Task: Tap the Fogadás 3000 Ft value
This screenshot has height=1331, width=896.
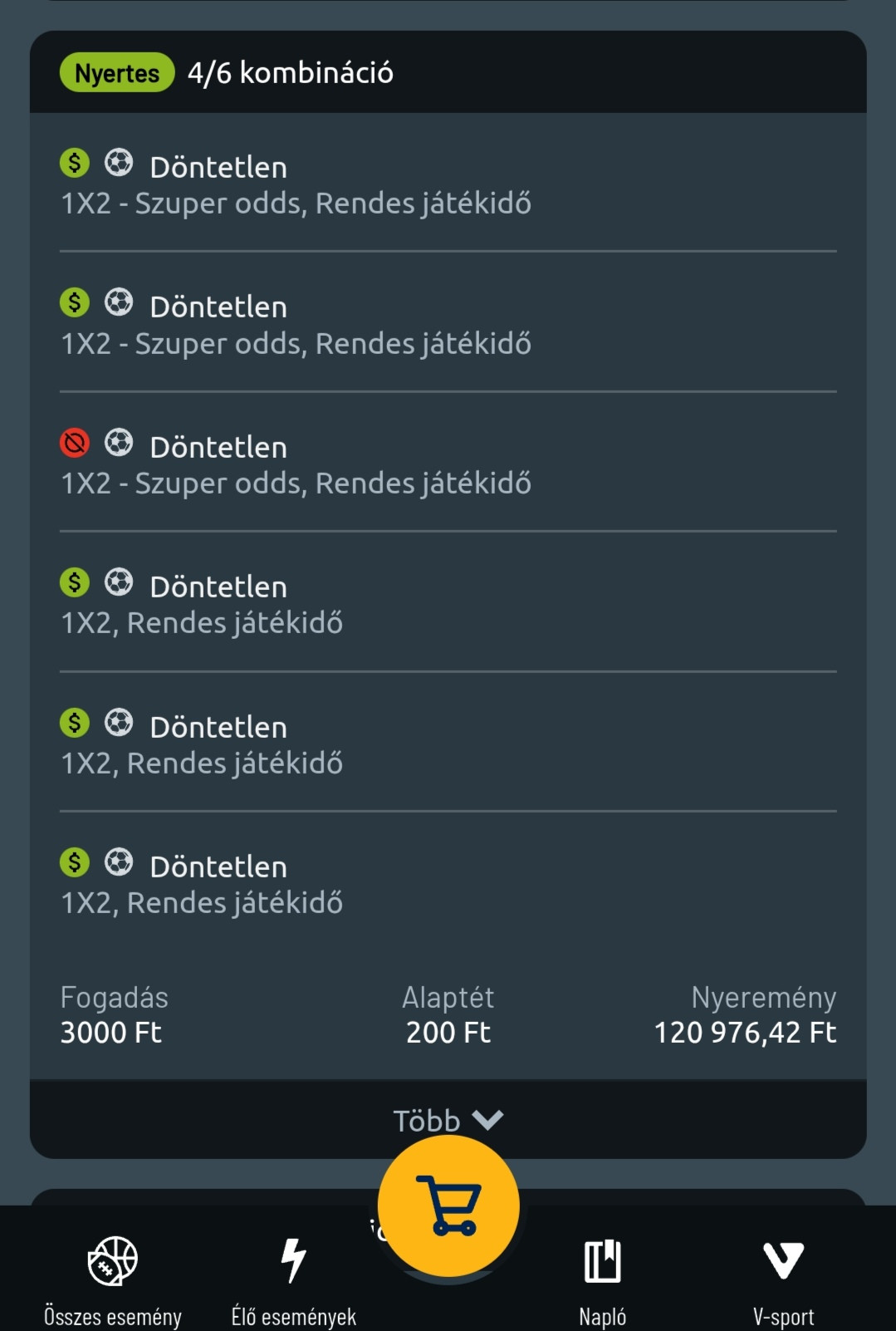Action: [x=111, y=1033]
